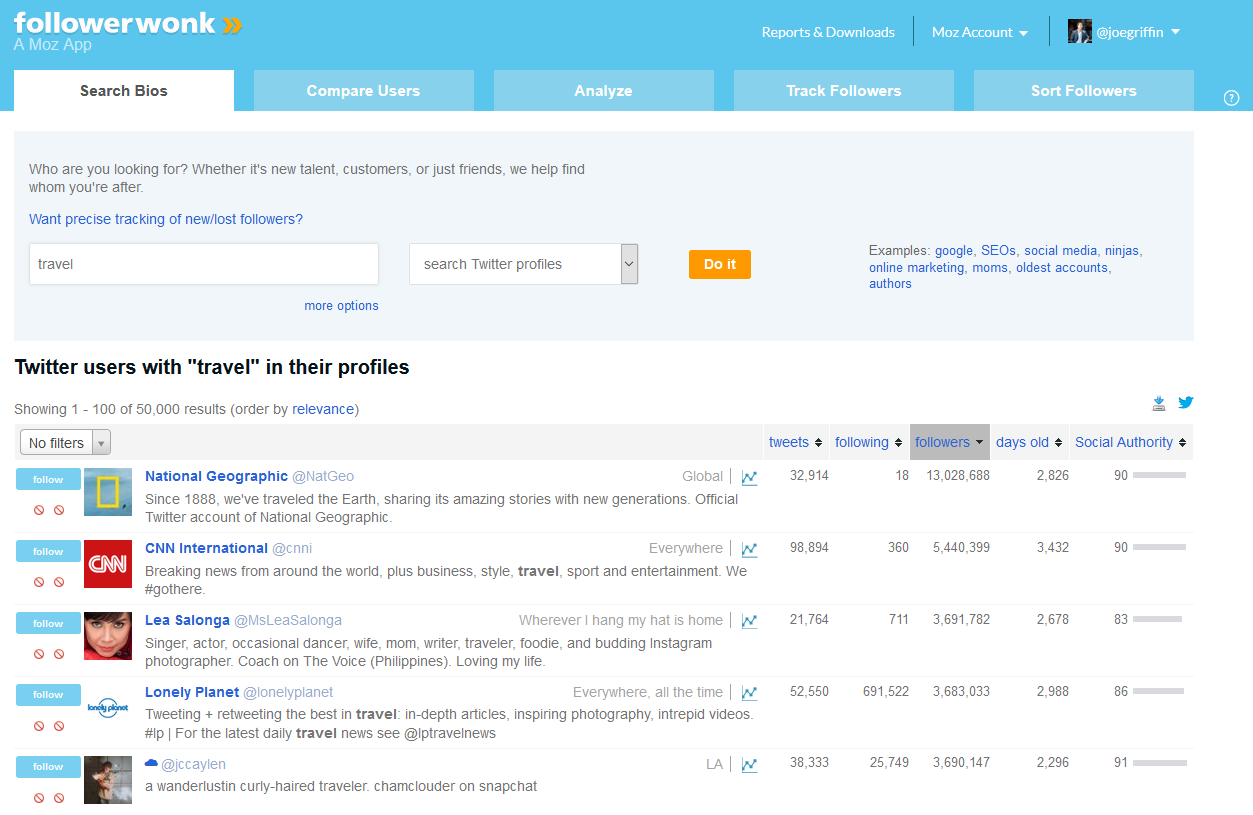This screenshot has width=1253, height=815.
Task: Open National Geographic profile picture
Action: tap(108, 492)
